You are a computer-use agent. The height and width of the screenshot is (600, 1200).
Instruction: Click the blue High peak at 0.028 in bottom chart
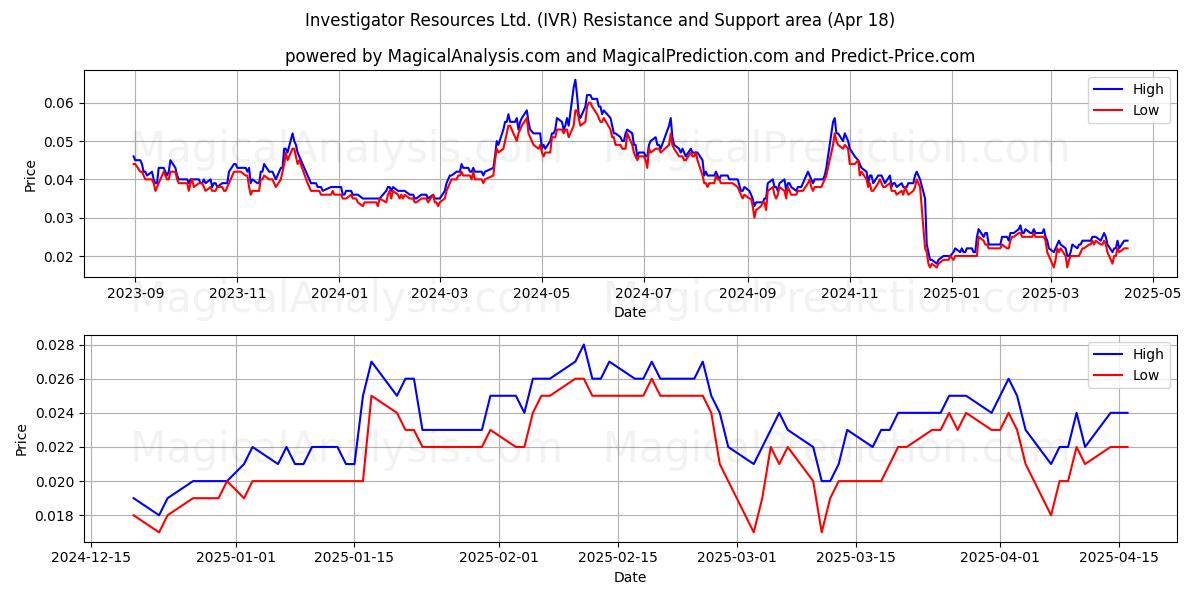point(583,345)
